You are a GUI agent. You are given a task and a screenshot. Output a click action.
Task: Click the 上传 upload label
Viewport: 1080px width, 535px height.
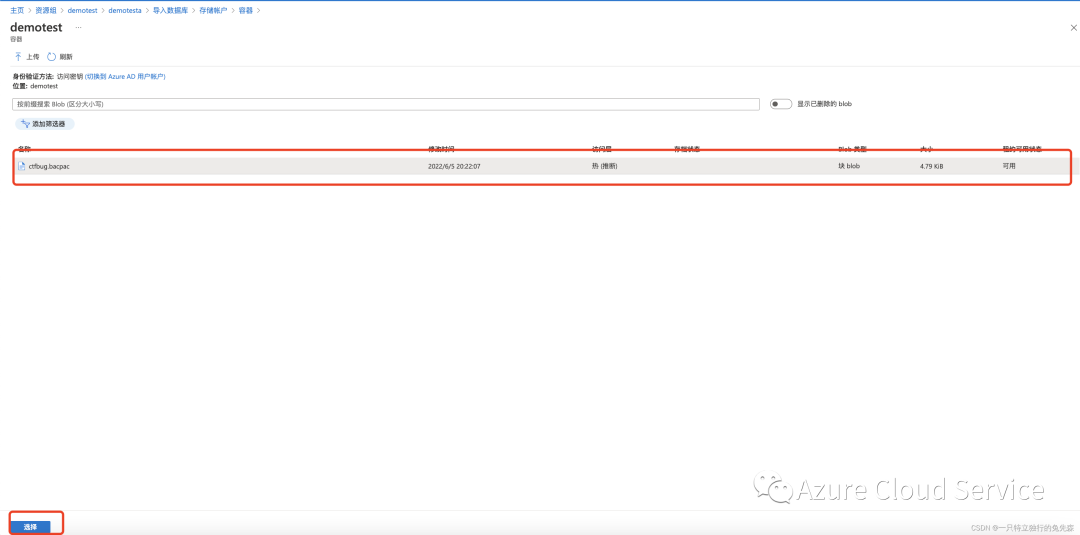[32, 56]
